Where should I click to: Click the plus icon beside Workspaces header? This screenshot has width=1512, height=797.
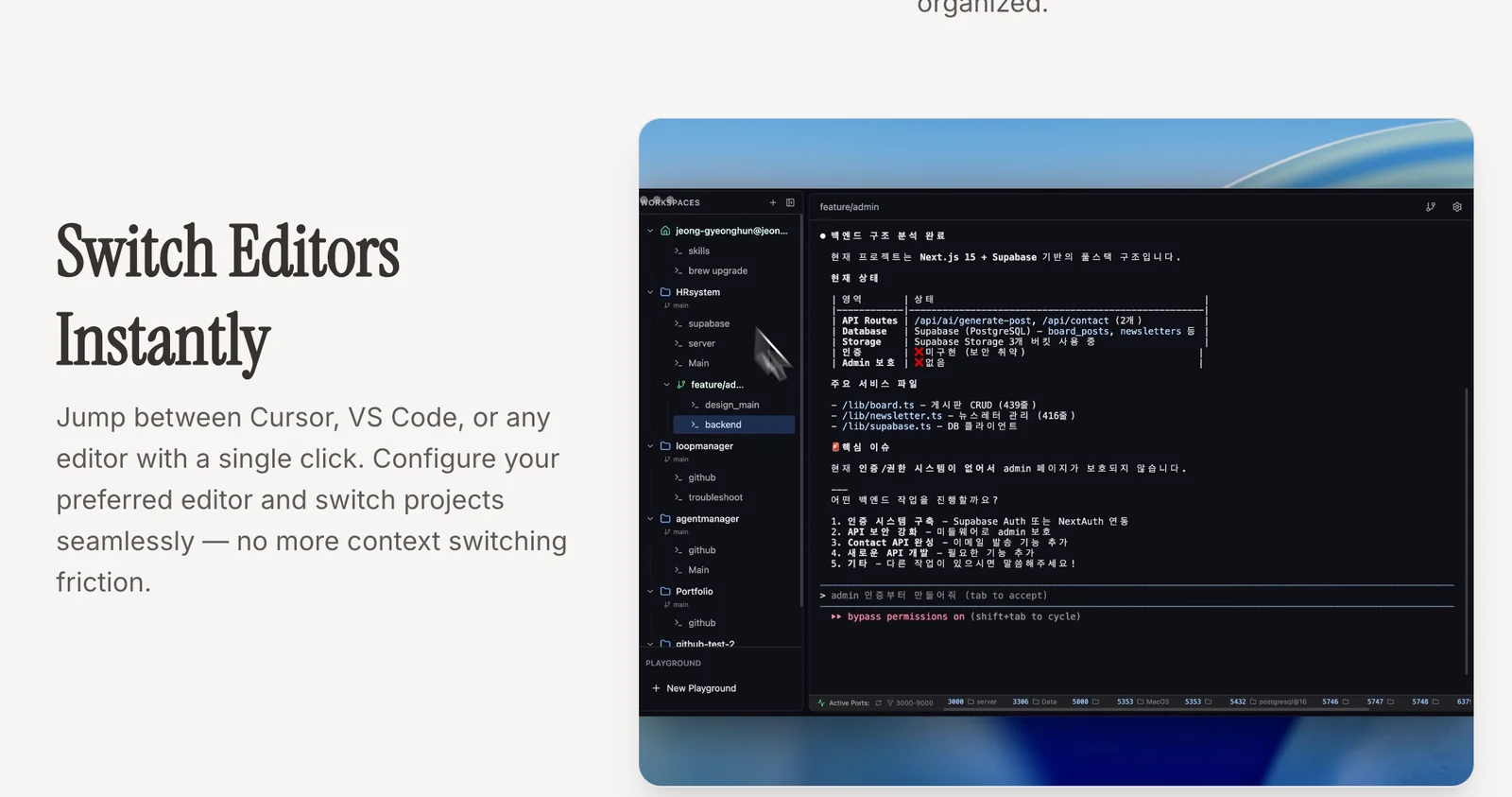click(x=772, y=202)
